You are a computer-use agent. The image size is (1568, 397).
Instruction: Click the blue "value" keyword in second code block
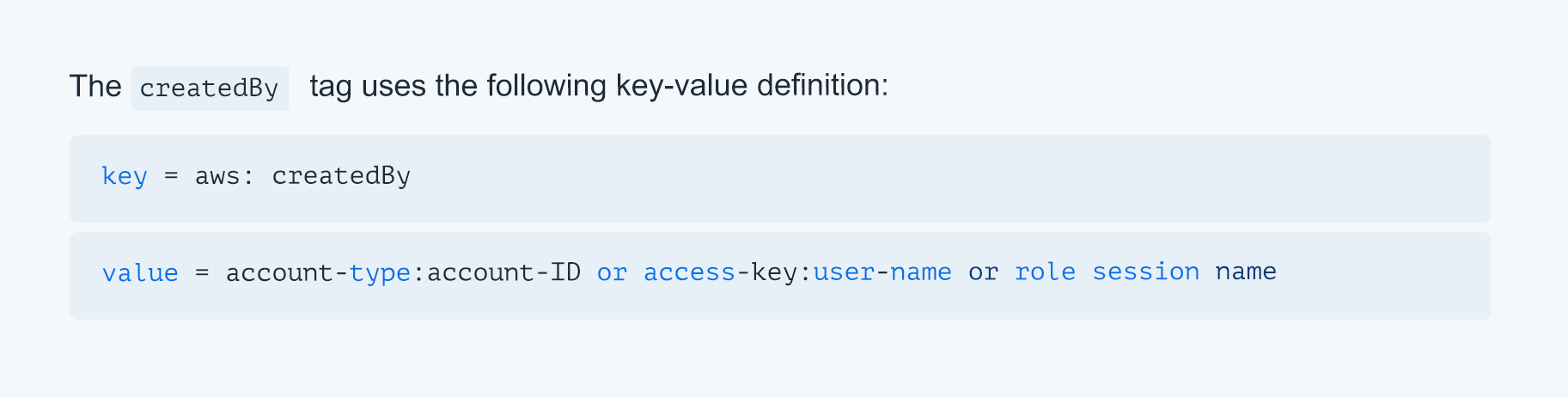(140, 273)
